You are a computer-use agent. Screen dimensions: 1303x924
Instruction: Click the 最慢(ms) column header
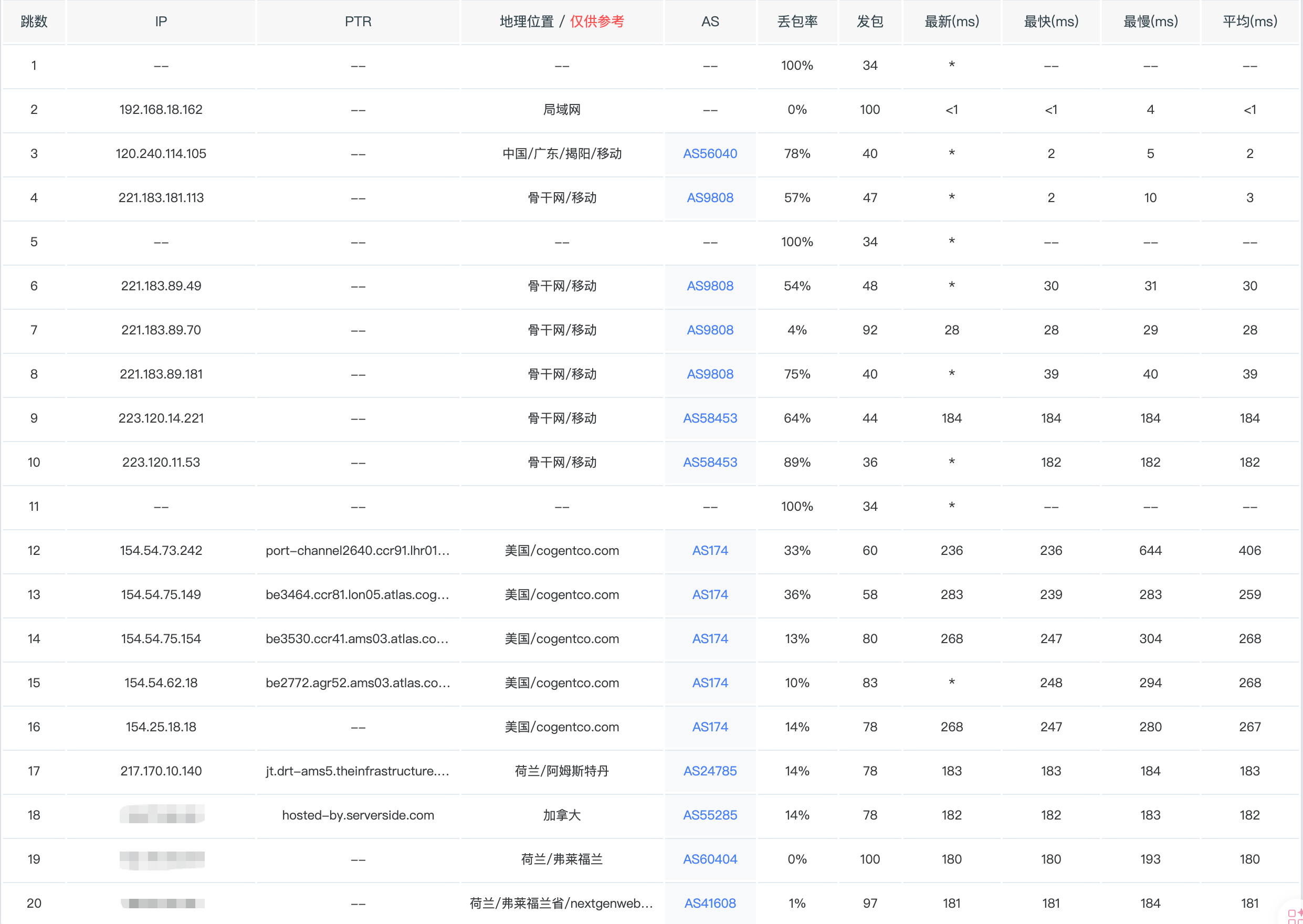pyautogui.click(x=1150, y=22)
